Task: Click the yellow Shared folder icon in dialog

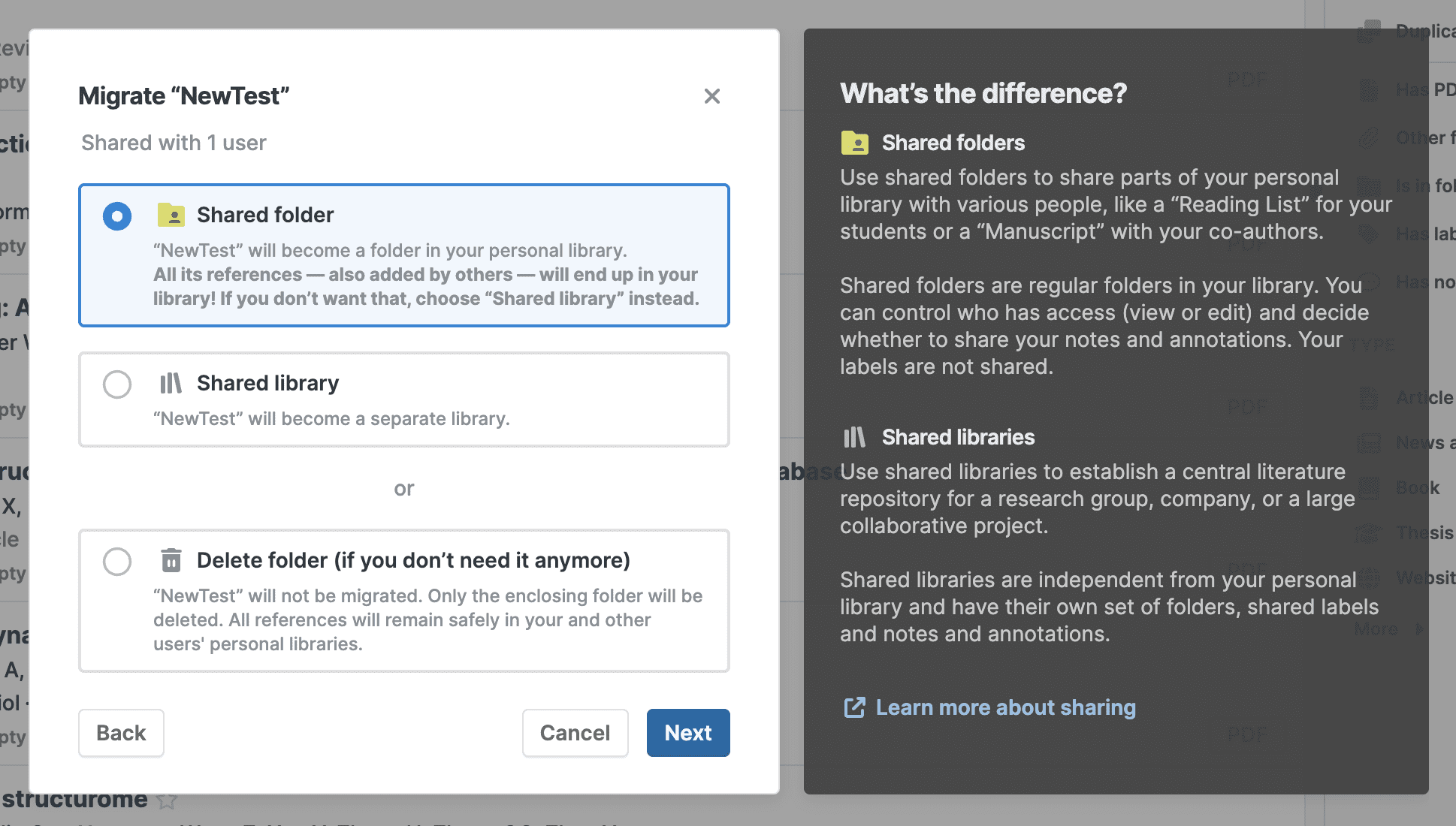Action: (171, 216)
